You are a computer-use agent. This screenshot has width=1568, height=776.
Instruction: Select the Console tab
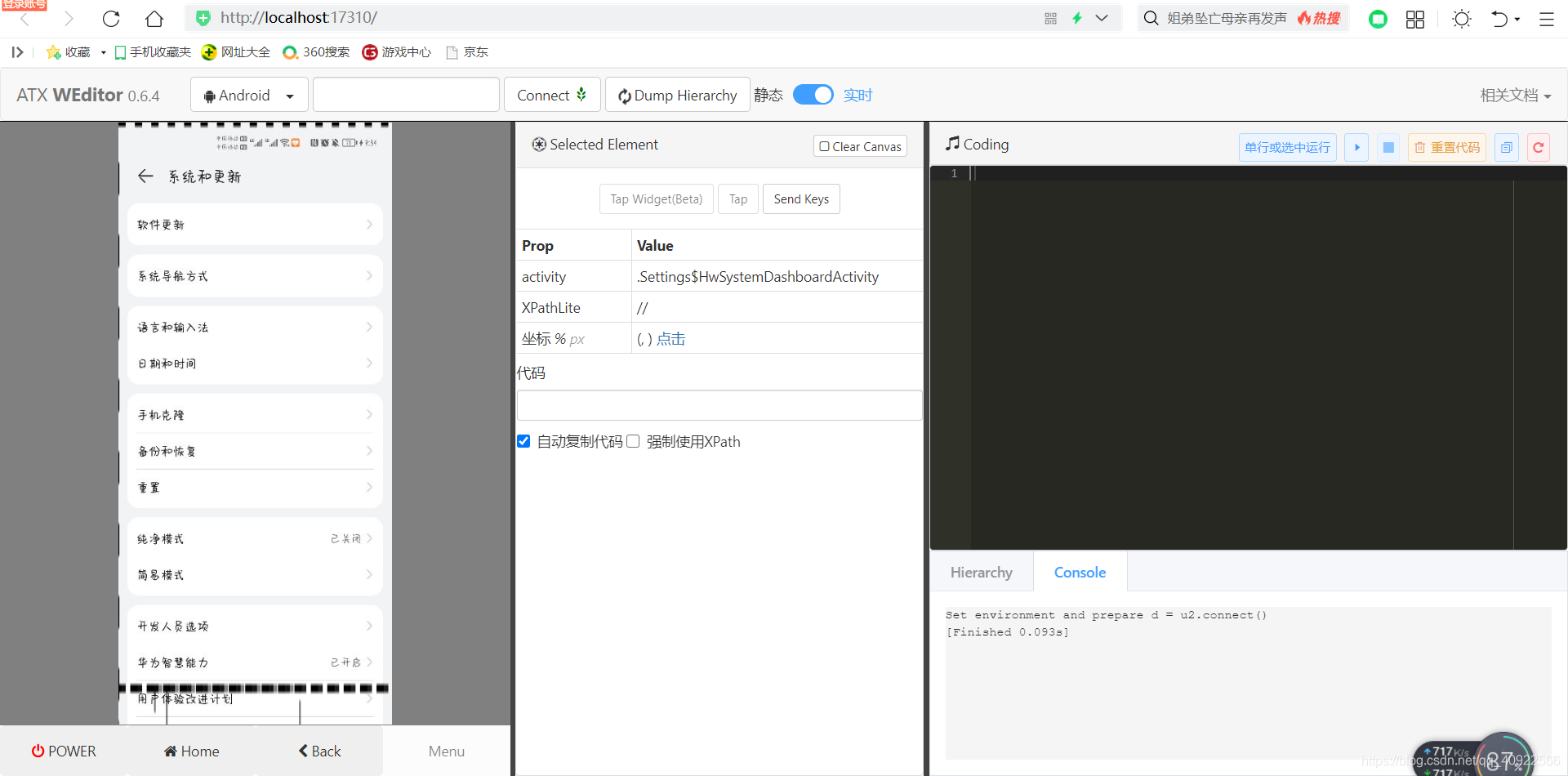[1080, 572]
